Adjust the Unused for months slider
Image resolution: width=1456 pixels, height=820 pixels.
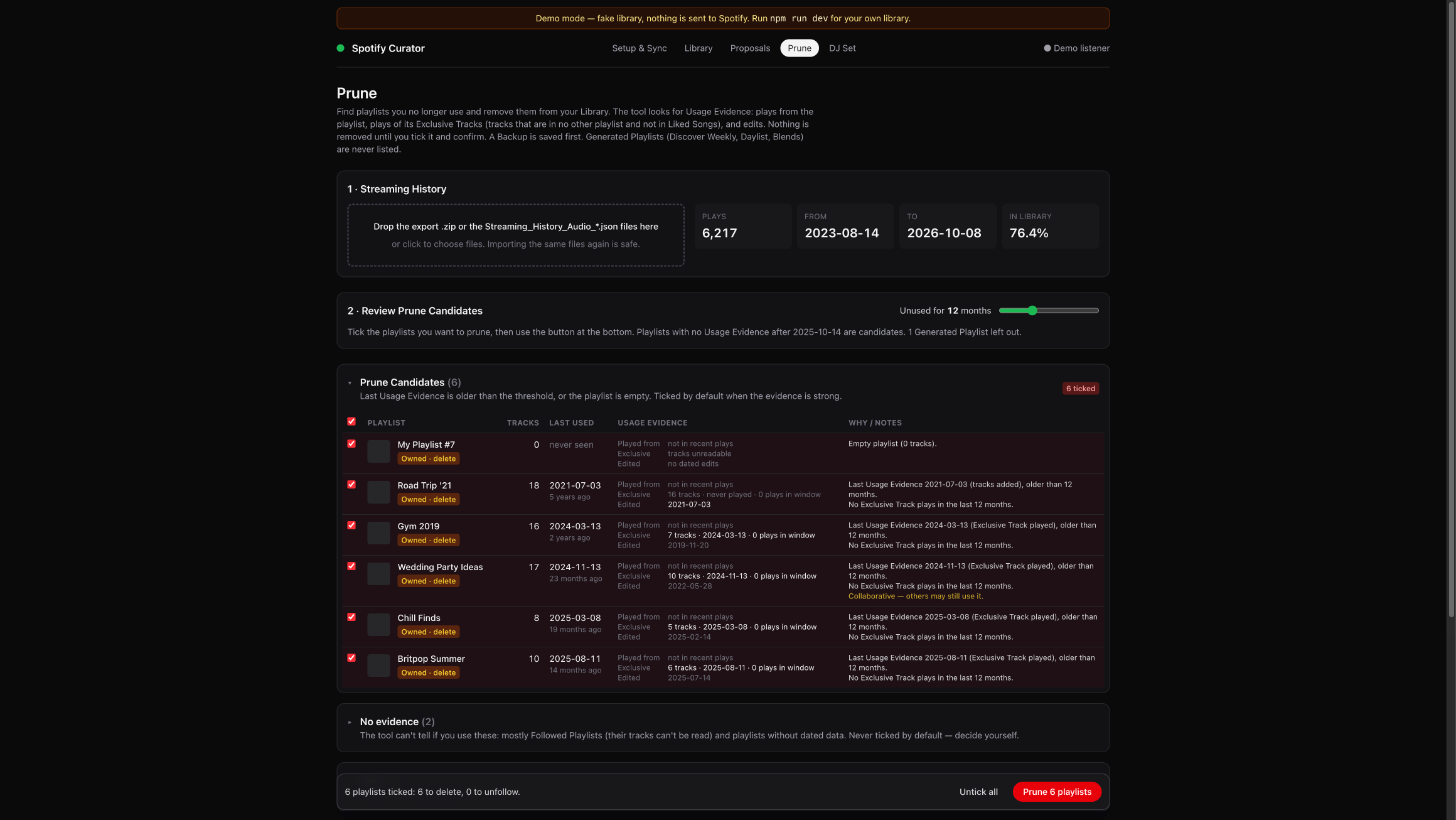tap(1049, 311)
